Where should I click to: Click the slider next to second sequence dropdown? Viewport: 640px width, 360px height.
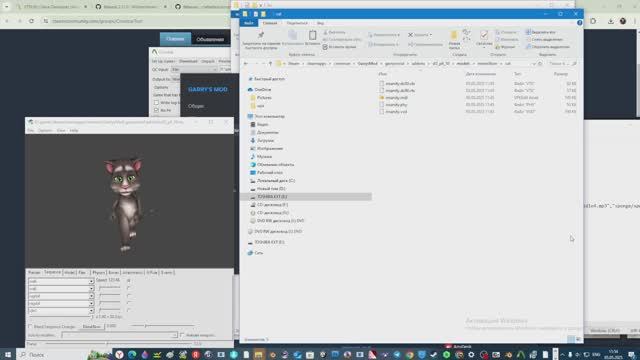pos(109,289)
